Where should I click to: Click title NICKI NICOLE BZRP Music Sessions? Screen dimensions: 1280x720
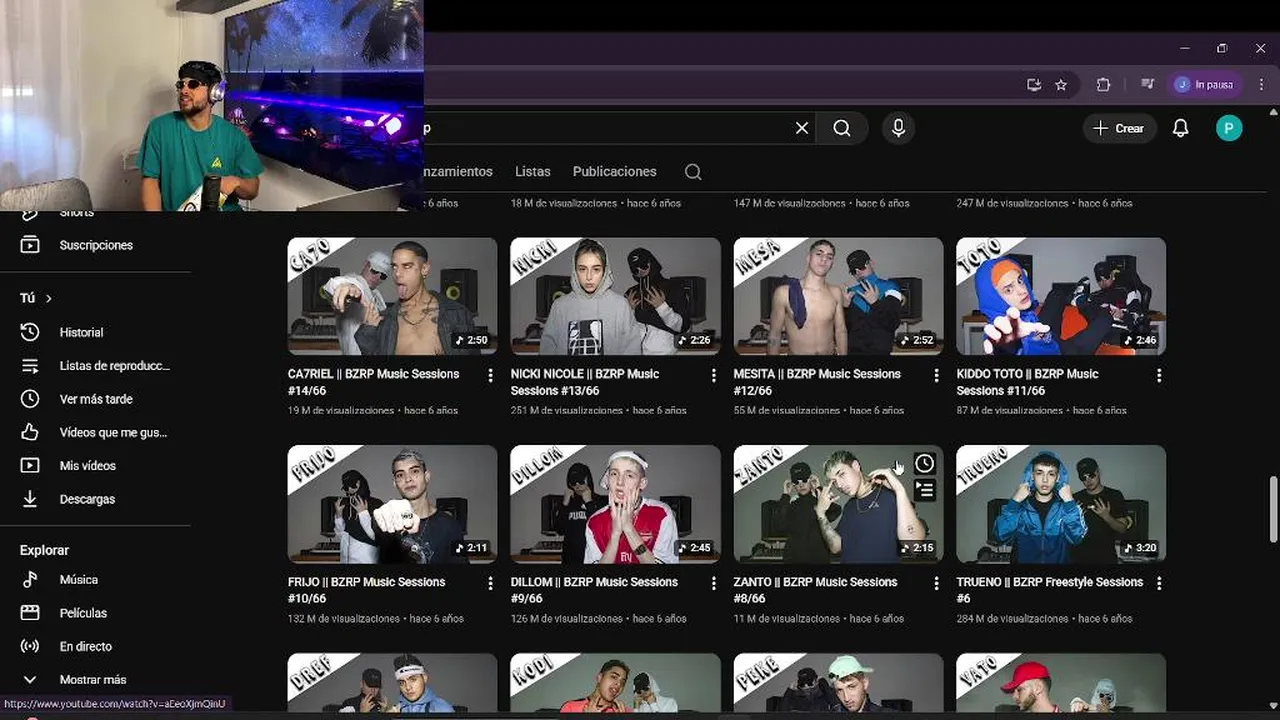pos(585,382)
